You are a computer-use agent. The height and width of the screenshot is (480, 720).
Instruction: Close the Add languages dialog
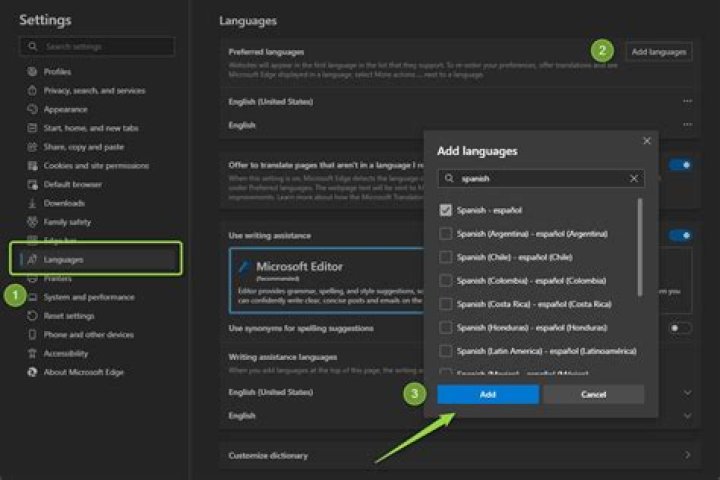coord(647,141)
